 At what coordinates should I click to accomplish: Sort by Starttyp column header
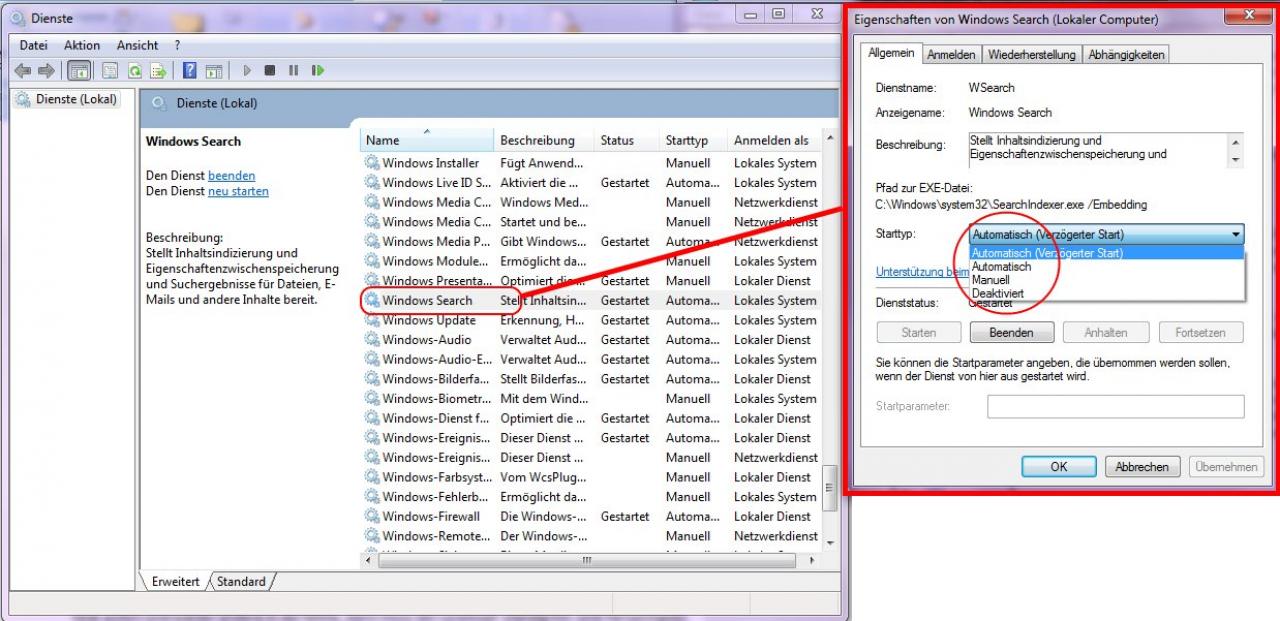tap(694, 140)
